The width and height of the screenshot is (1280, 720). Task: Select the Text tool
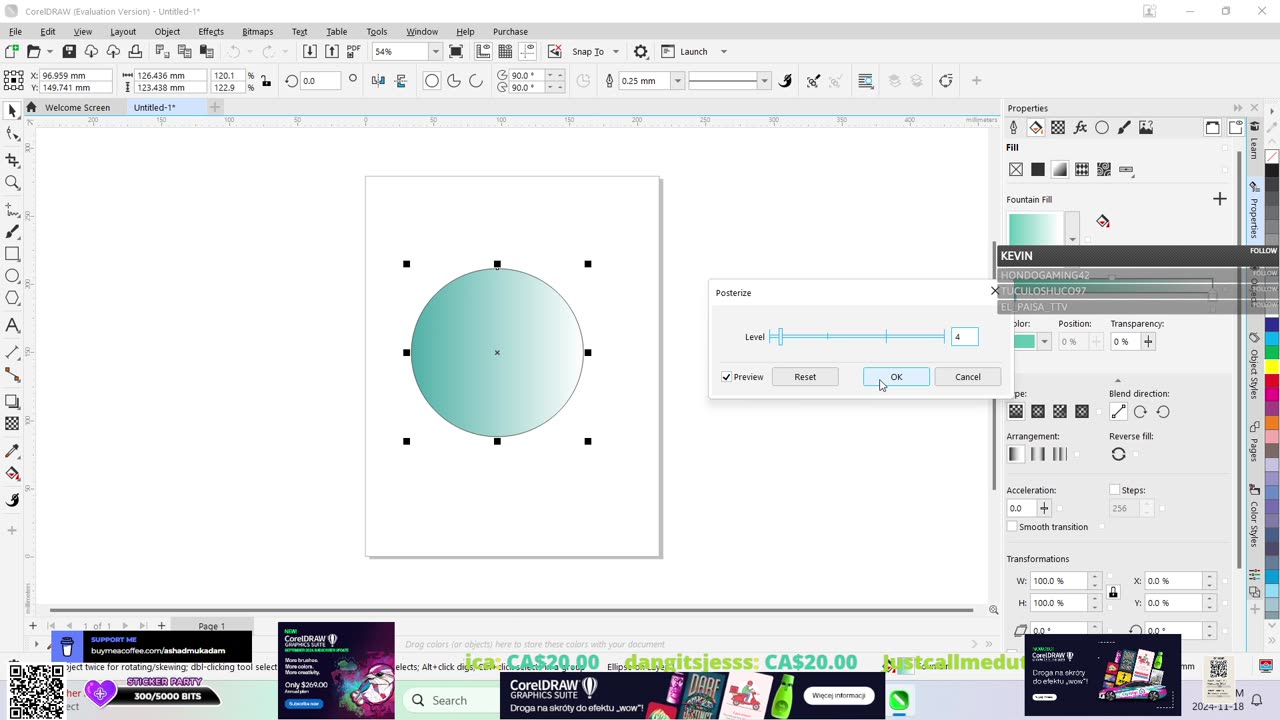coord(12,325)
